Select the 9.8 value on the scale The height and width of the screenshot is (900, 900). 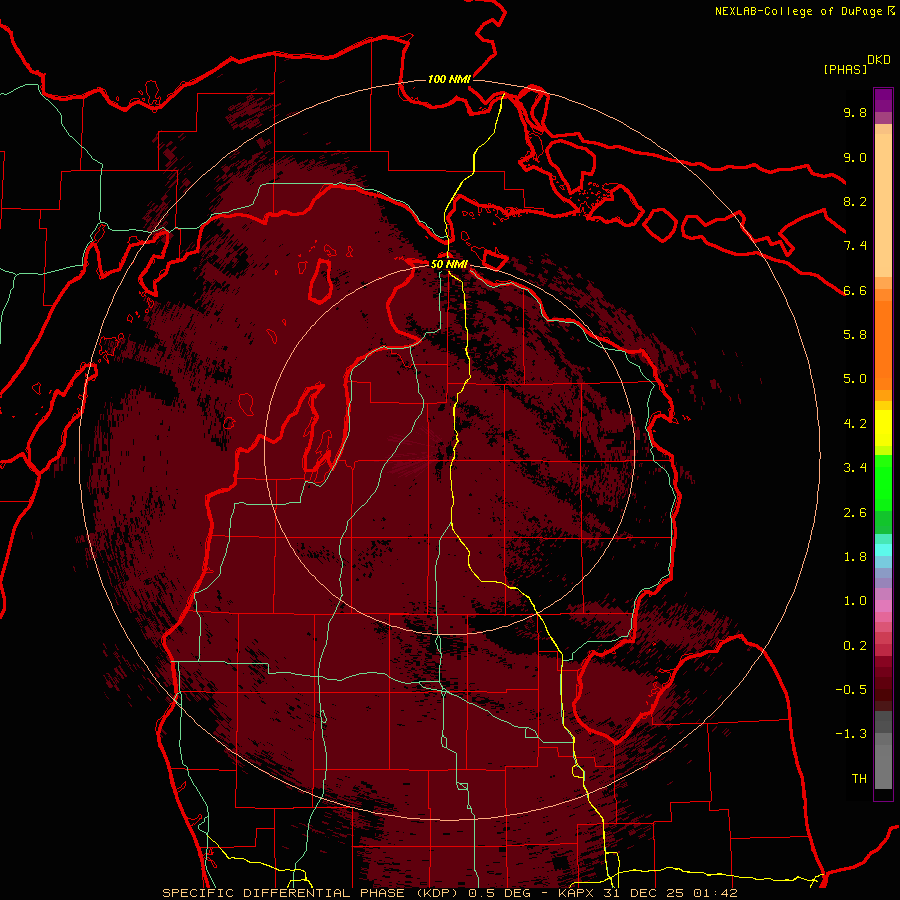(855, 112)
